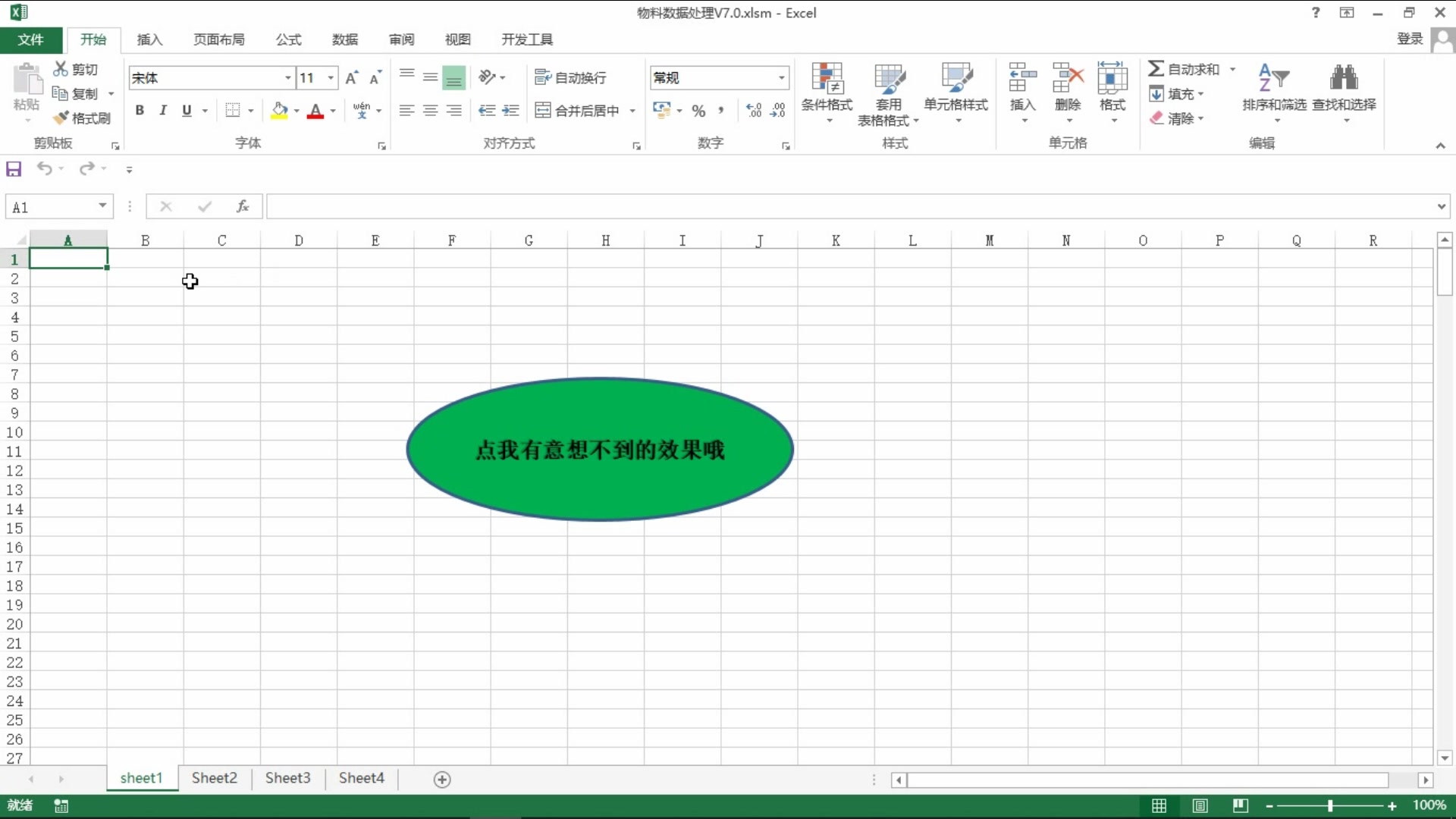Click the add new sheet plus button
The image size is (1456, 819).
point(442,780)
